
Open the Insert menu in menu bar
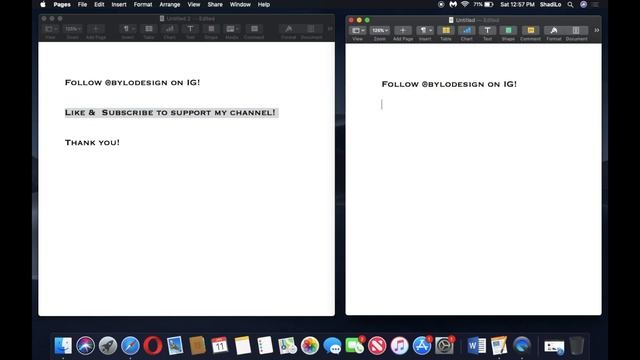point(119,4)
